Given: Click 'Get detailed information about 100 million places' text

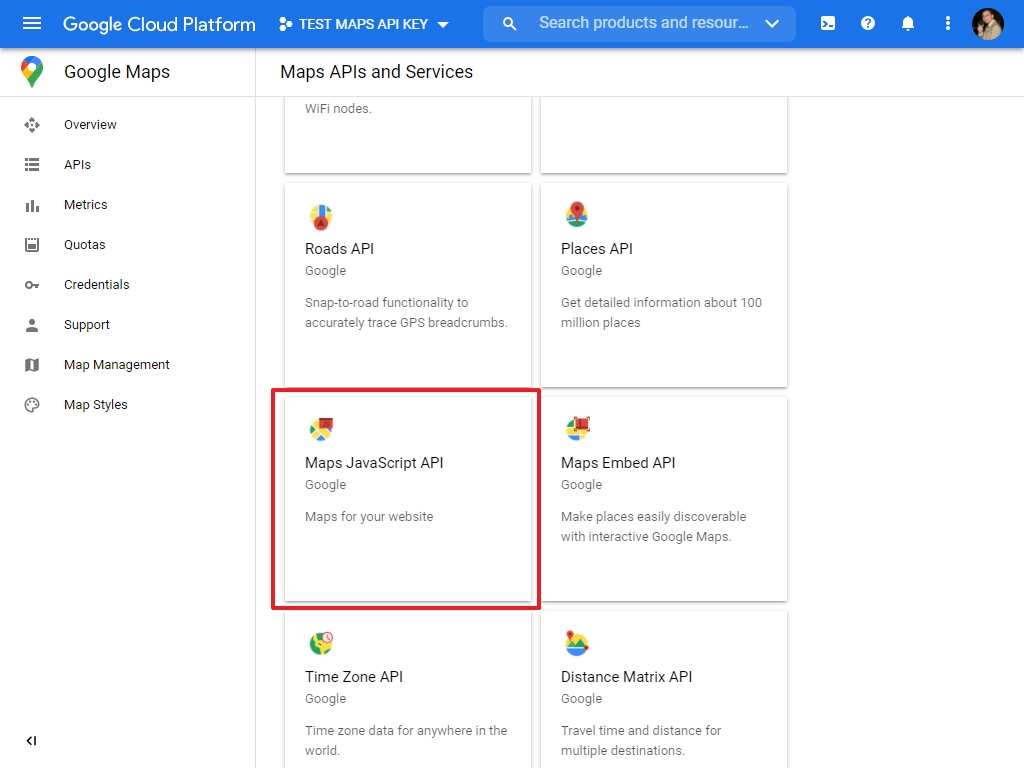Looking at the screenshot, I should pos(661,312).
